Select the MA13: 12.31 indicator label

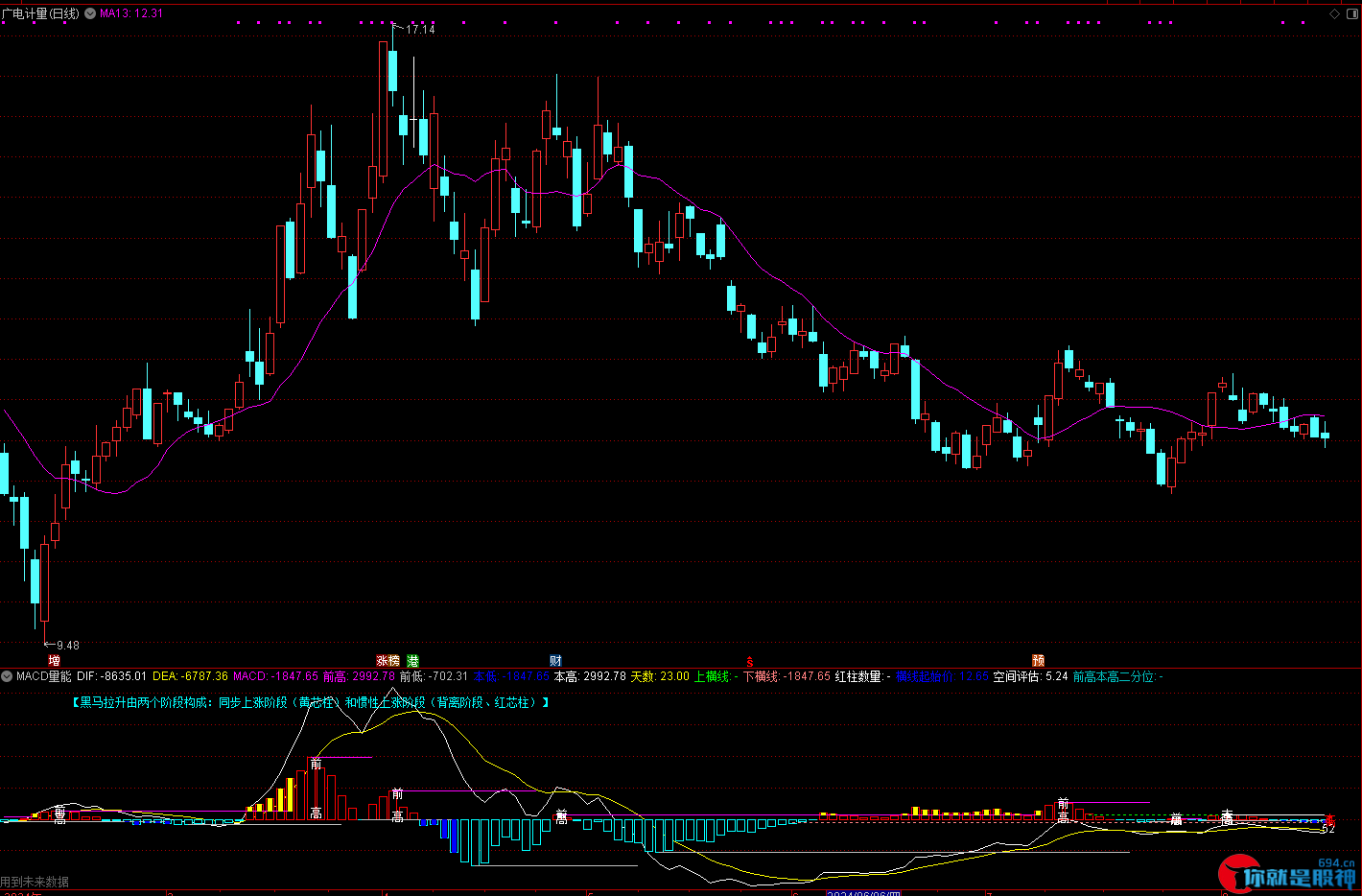tap(131, 13)
